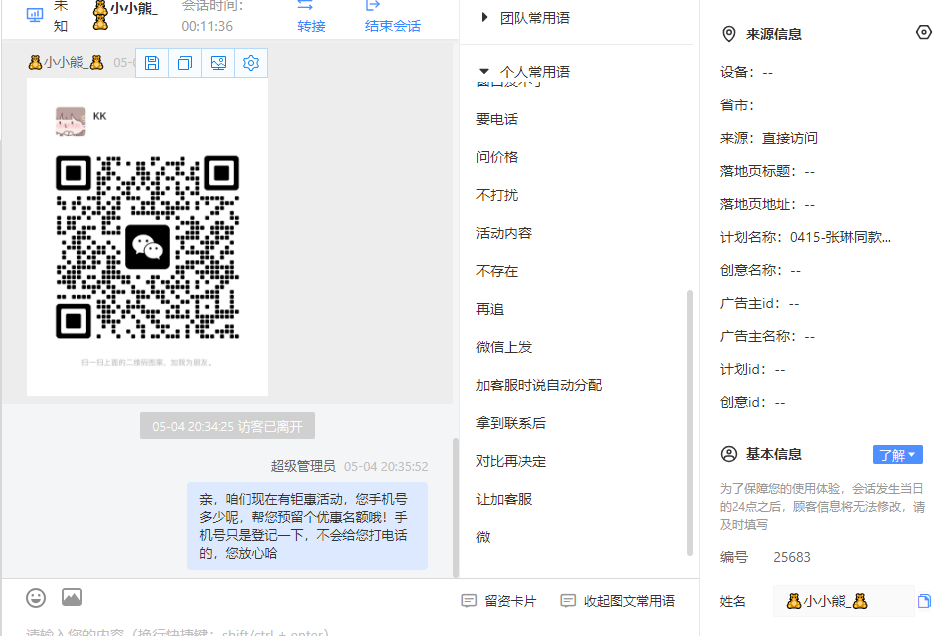Click the chat history scrollbar

456,508
